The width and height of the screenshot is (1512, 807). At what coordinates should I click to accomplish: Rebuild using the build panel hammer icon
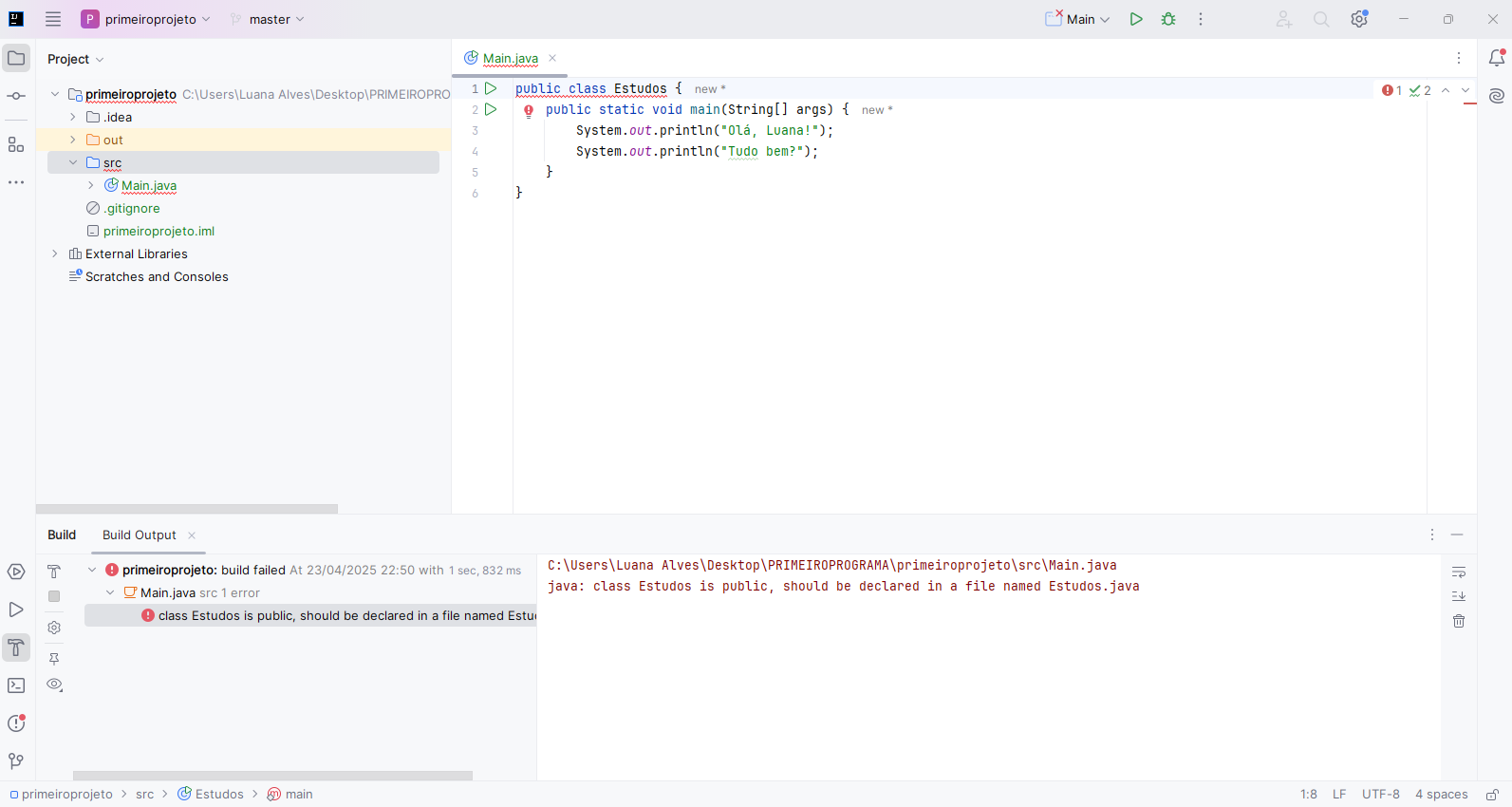(54, 572)
